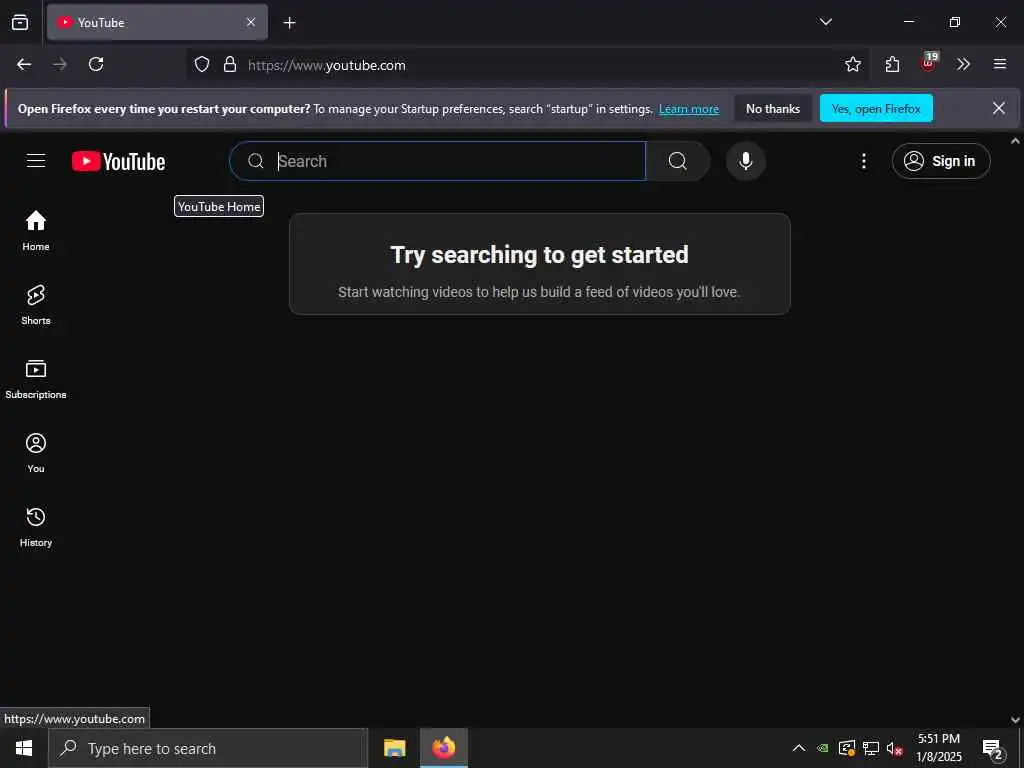Open Firefox View recent browsing icon

pos(20,22)
